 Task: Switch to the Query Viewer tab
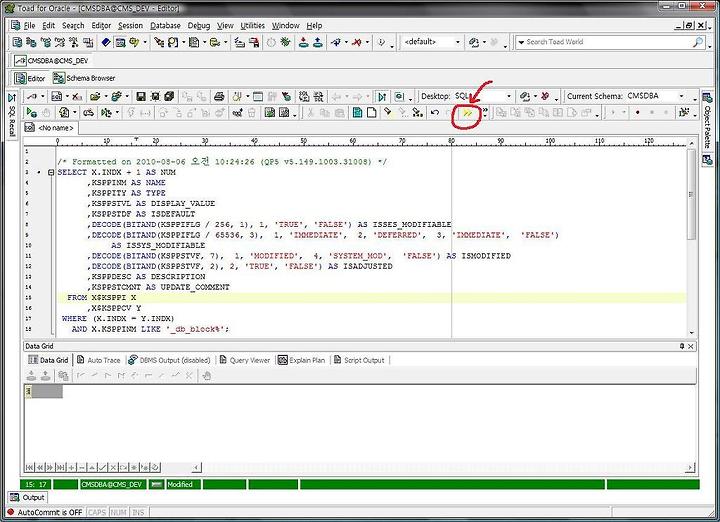pyautogui.click(x=245, y=360)
